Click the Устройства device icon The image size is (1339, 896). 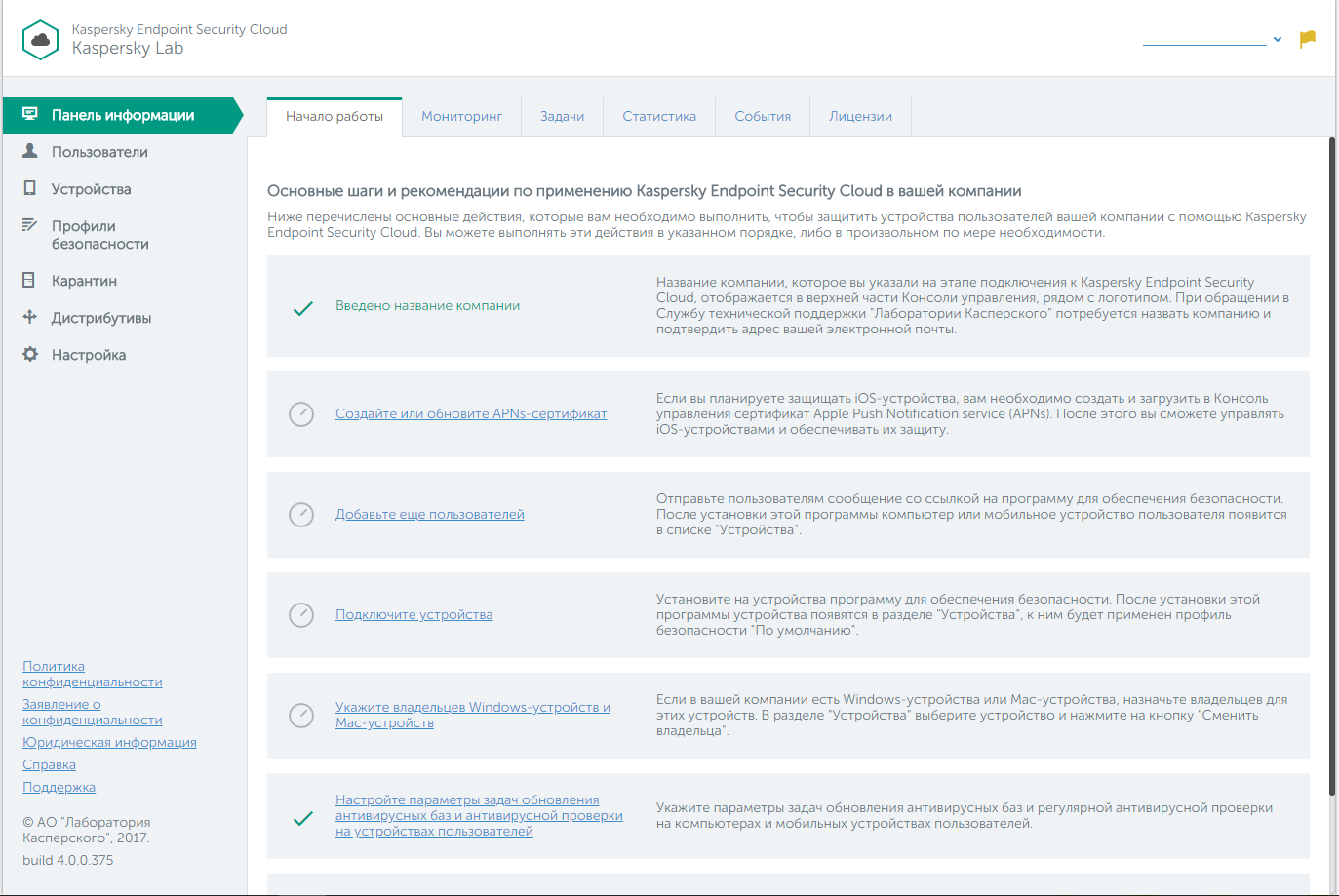pos(30,188)
